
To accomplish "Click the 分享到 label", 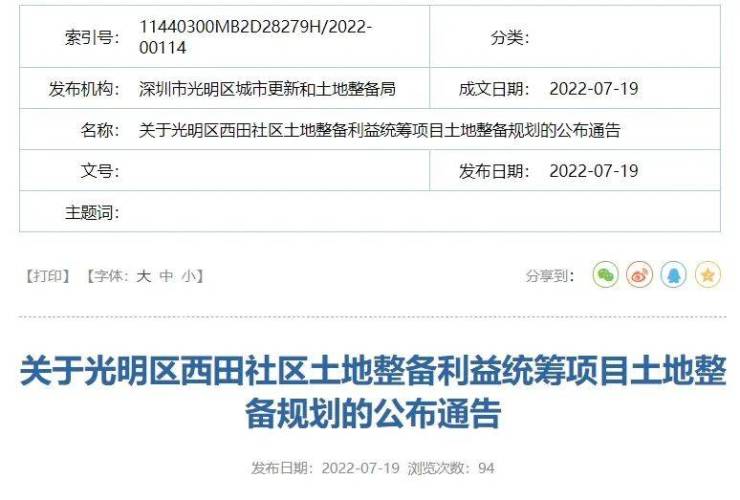I will pyautogui.click(x=550, y=276).
